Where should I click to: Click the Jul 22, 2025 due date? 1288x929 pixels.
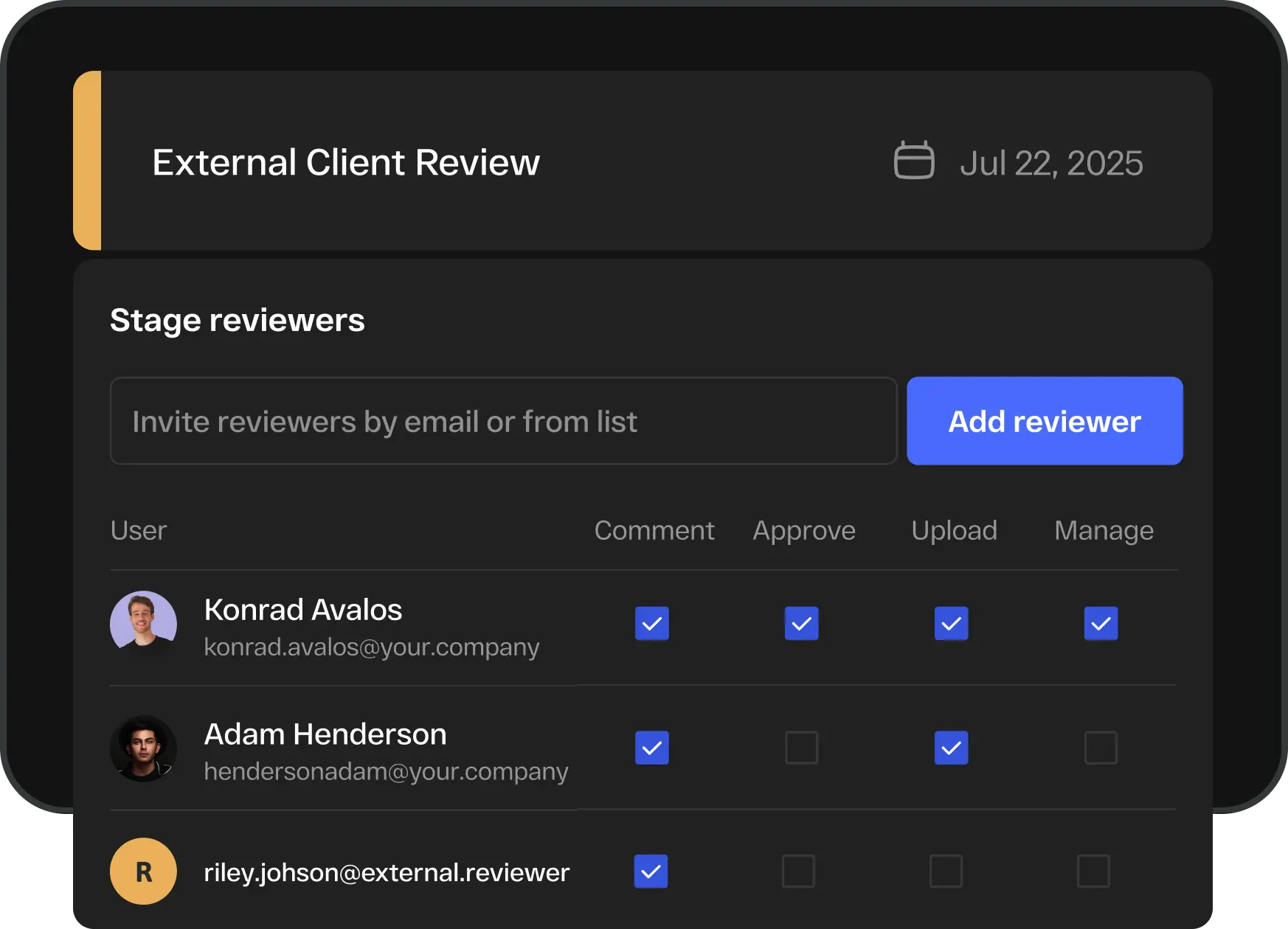[x=1050, y=163]
